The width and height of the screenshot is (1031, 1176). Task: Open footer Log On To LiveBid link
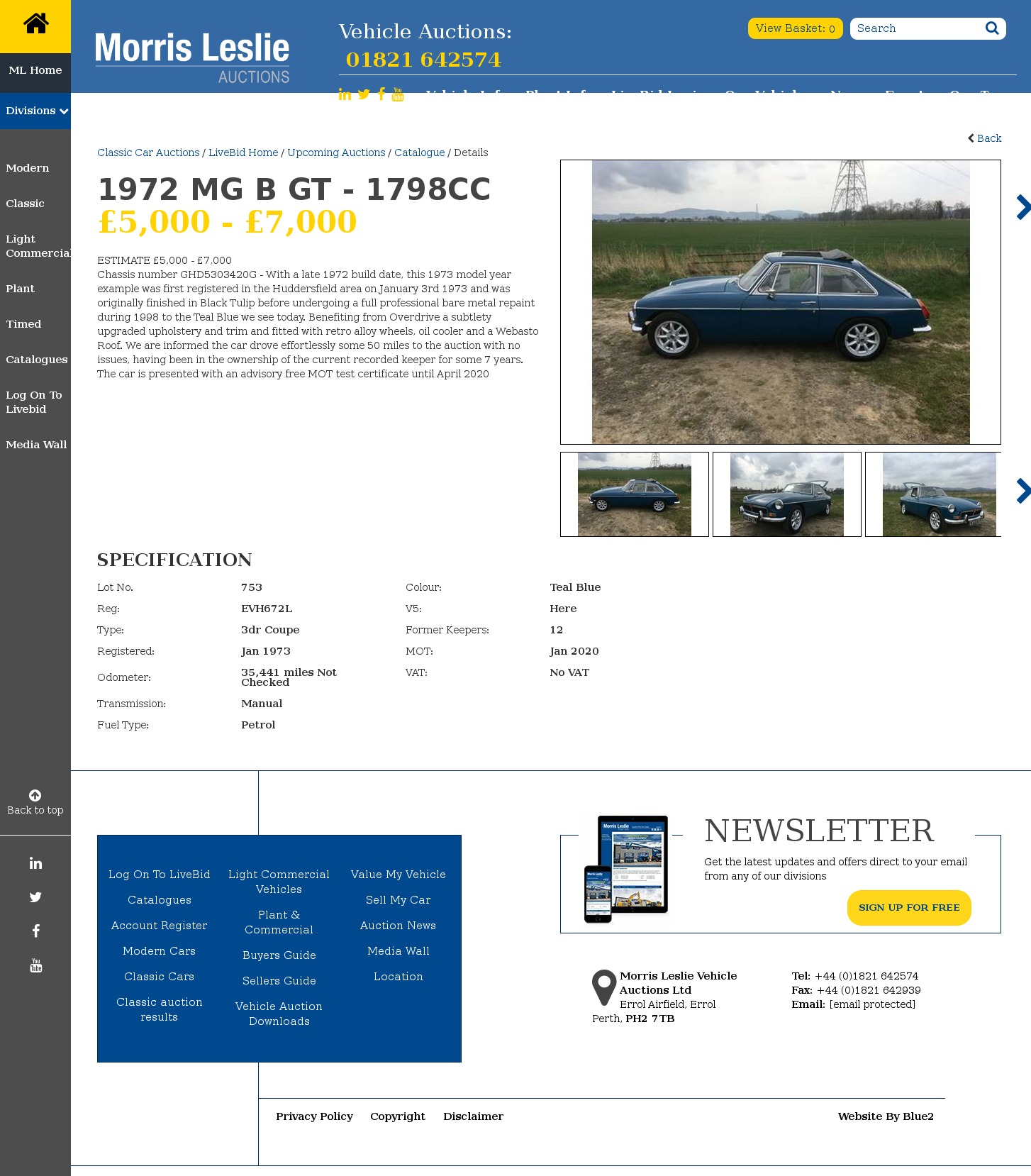point(160,875)
